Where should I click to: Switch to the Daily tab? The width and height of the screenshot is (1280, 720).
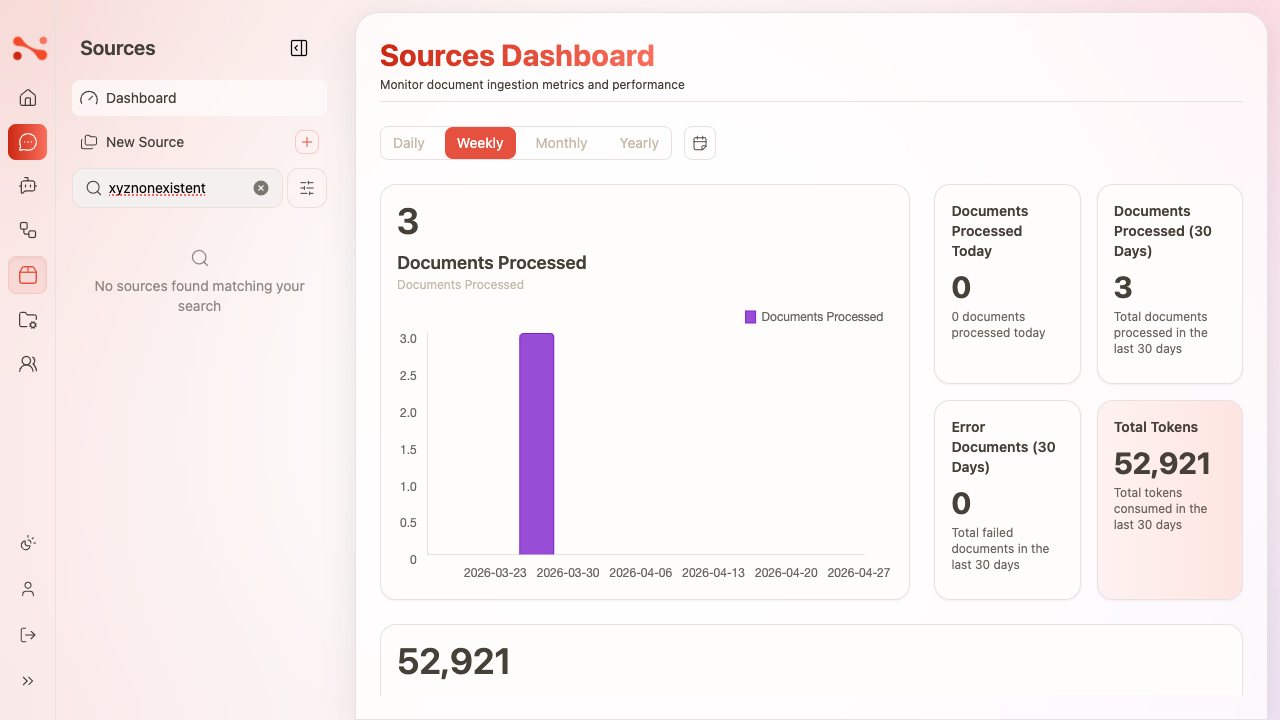click(x=409, y=143)
